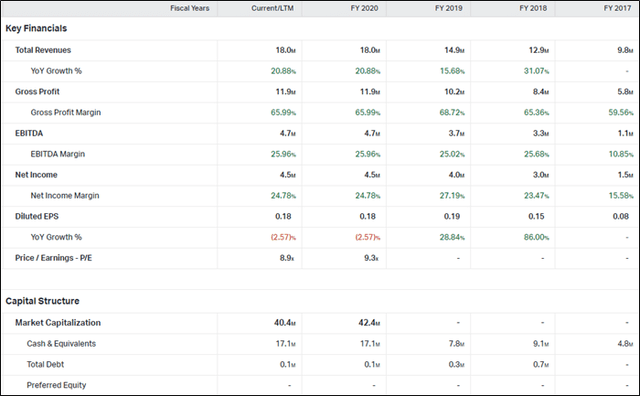
Task: Select FY 2017 Gross Profit value 5.8M
Action: [x=625, y=92]
